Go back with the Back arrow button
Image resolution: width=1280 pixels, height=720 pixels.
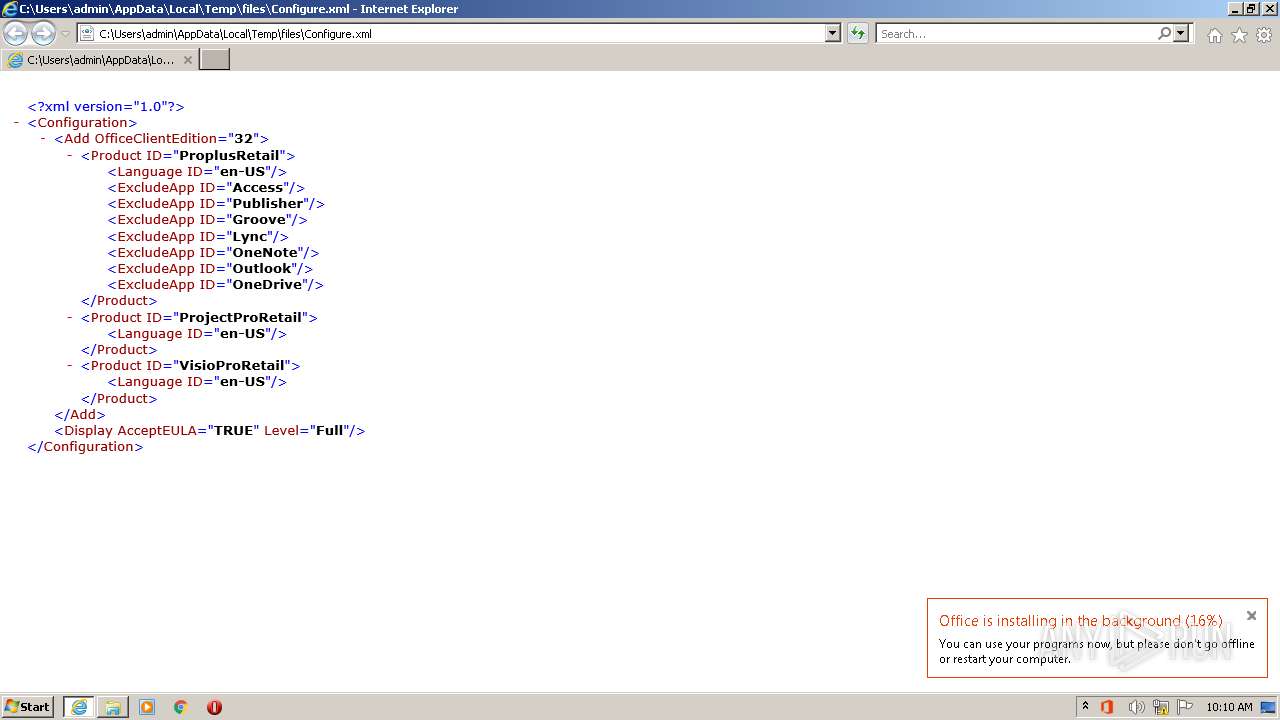click(16, 34)
